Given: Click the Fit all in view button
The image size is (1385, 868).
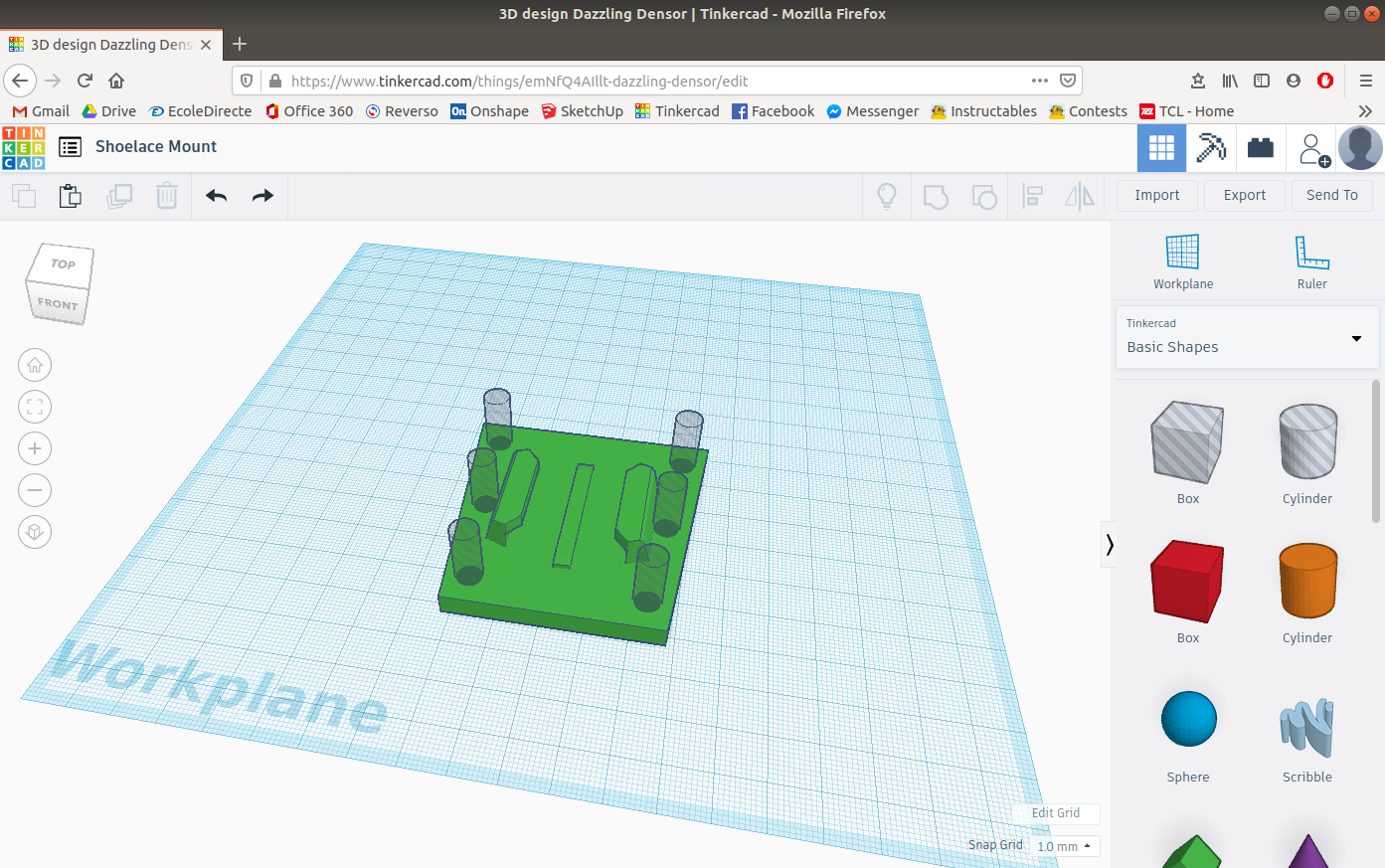Looking at the screenshot, I should (x=35, y=407).
